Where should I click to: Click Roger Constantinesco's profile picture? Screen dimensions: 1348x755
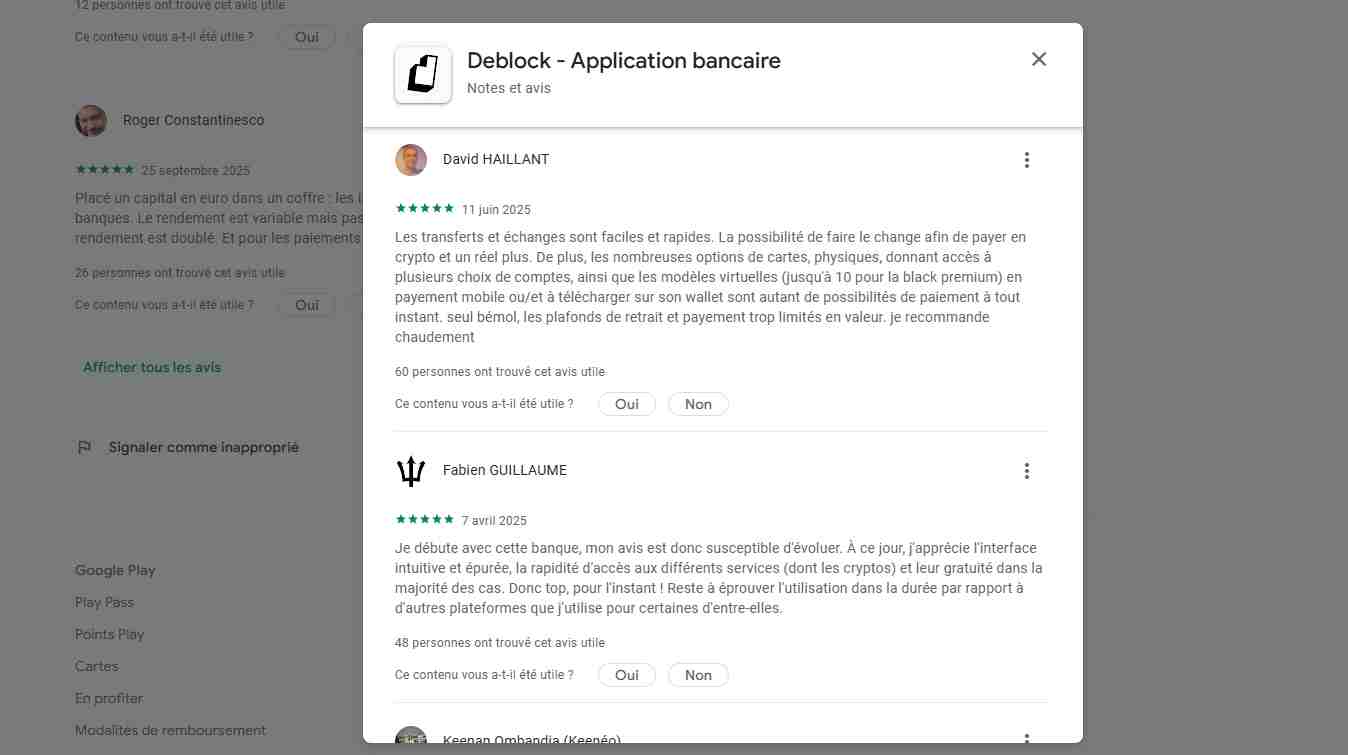pyautogui.click(x=91, y=121)
